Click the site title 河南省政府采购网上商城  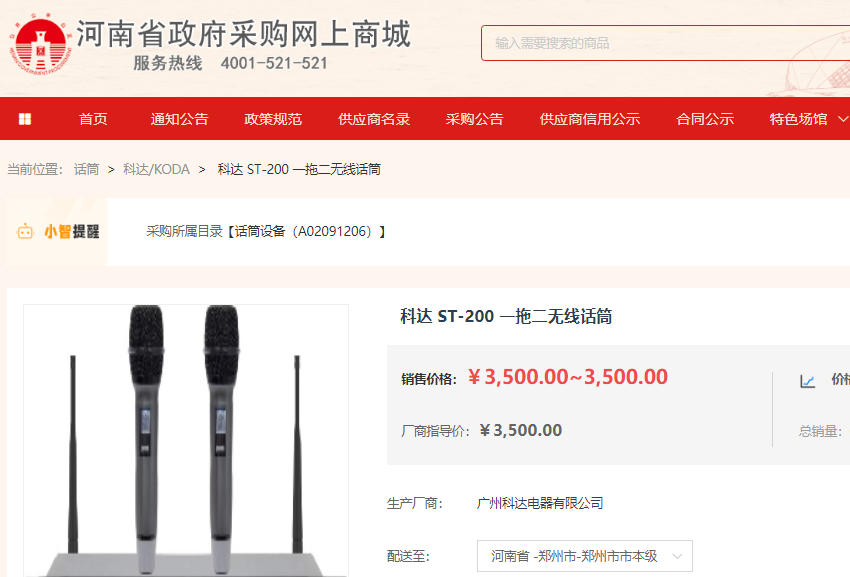coord(243,34)
